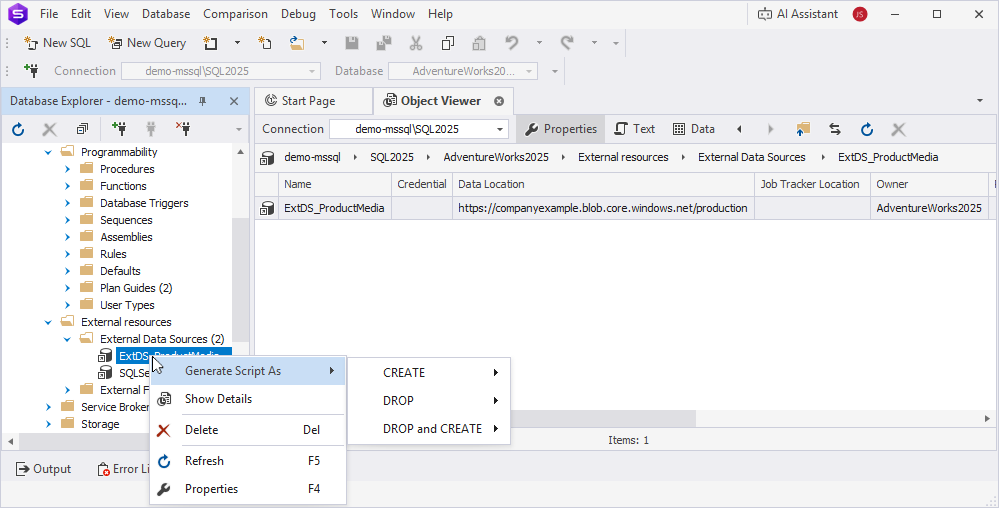
Task: Collapse the External resources node
Action: pos(48,322)
